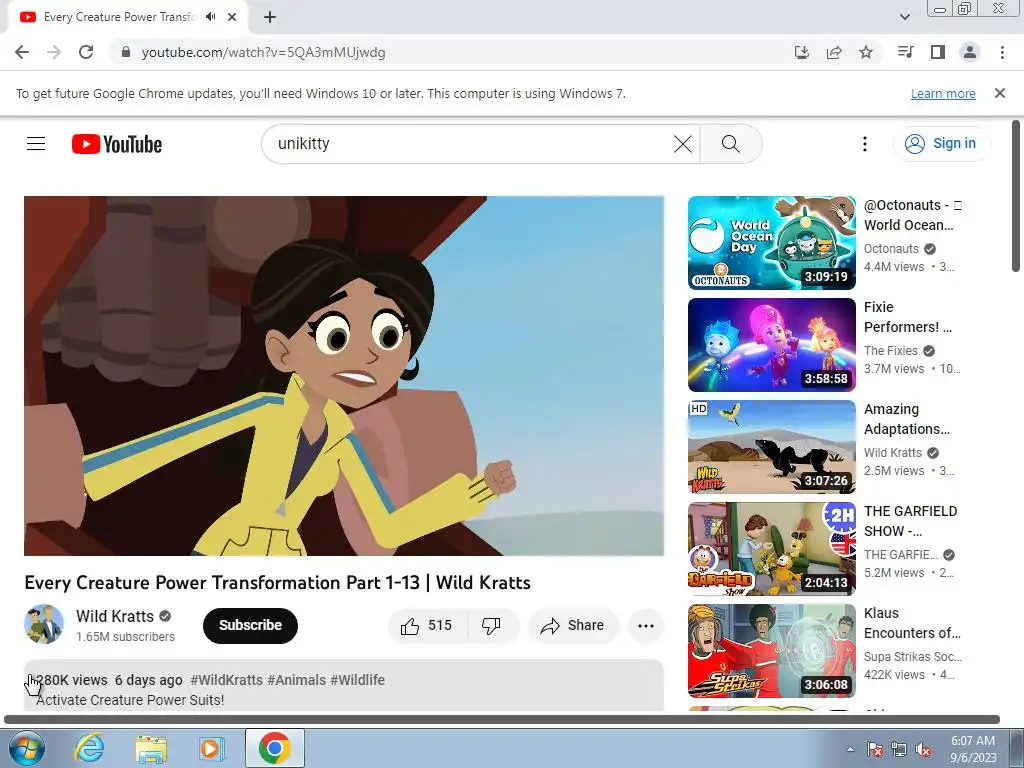Click the site lock icon

coord(126,52)
